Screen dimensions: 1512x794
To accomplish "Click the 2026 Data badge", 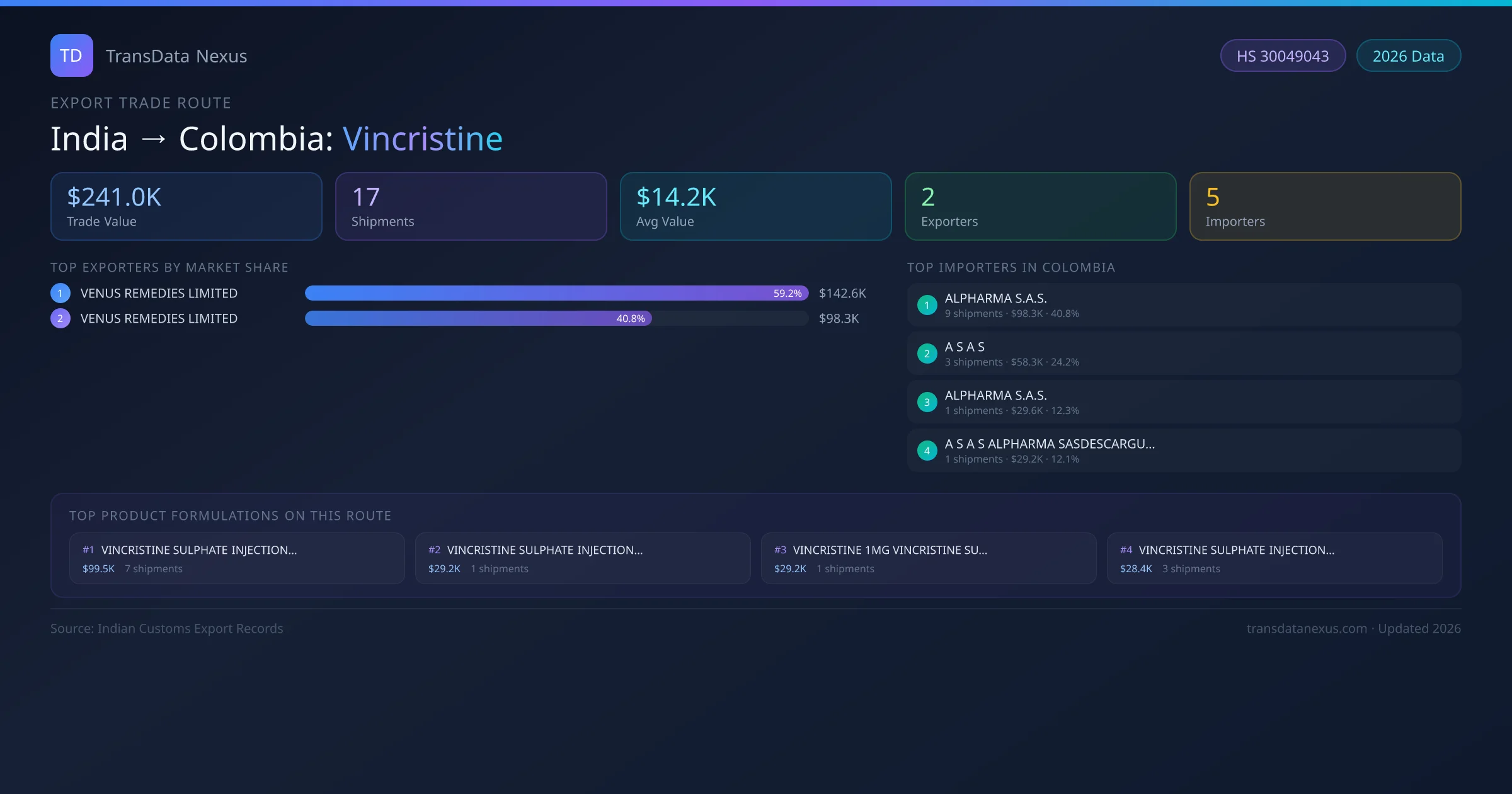I will (x=1407, y=56).
